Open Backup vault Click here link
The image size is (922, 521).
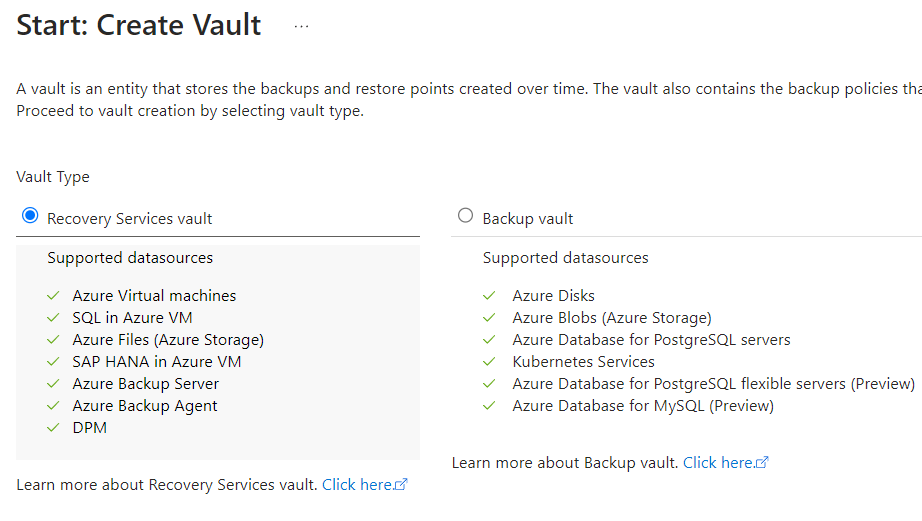(718, 463)
